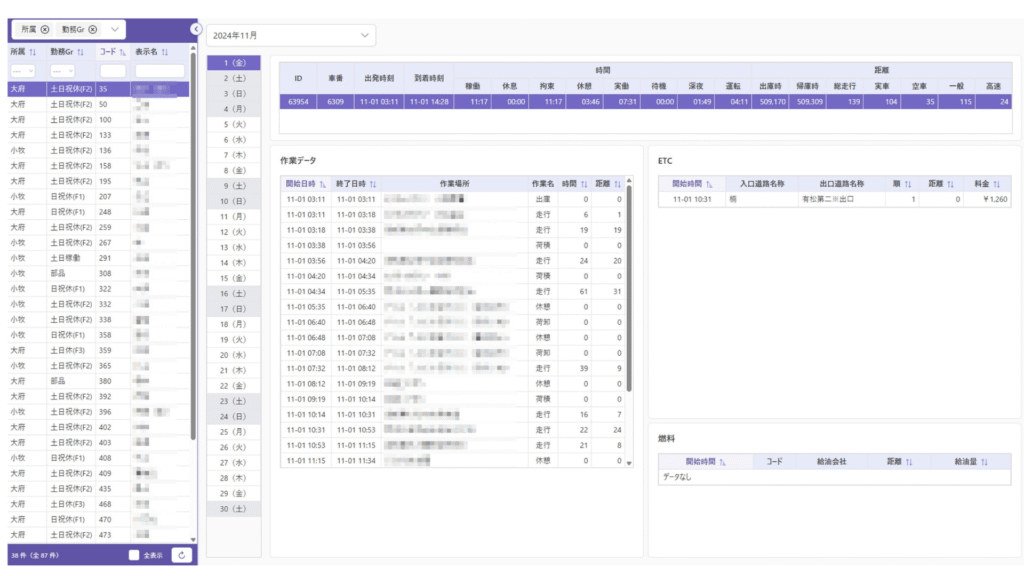Click the 表示名 filter text field
1024x576 pixels.
tap(160, 71)
